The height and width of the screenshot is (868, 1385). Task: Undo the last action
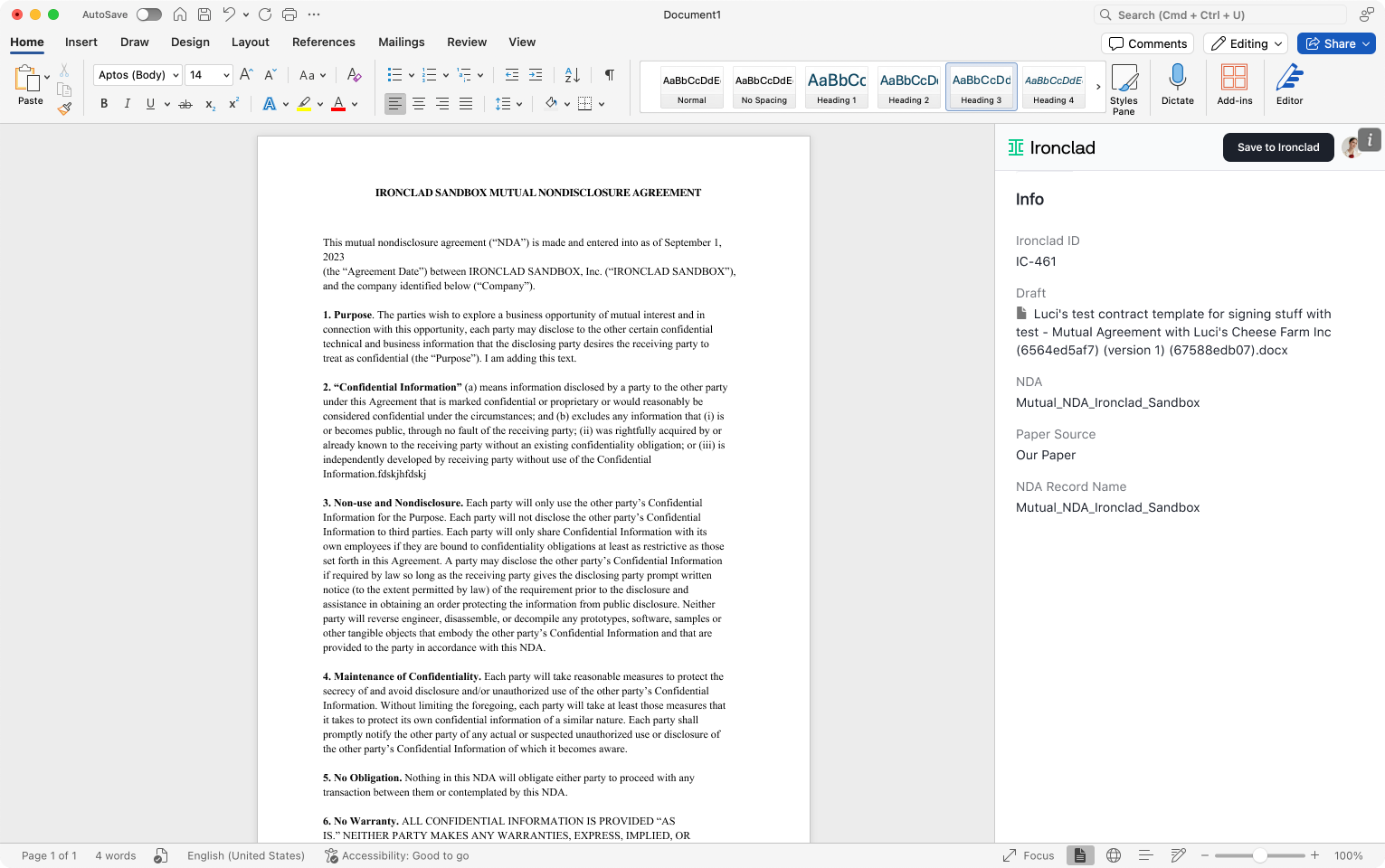pos(229,14)
